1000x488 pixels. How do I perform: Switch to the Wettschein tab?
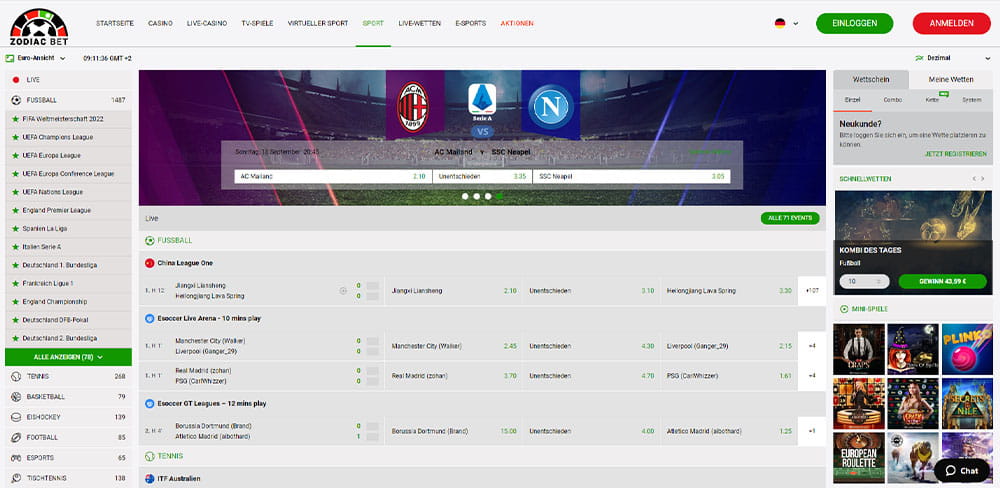[x=871, y=80]
